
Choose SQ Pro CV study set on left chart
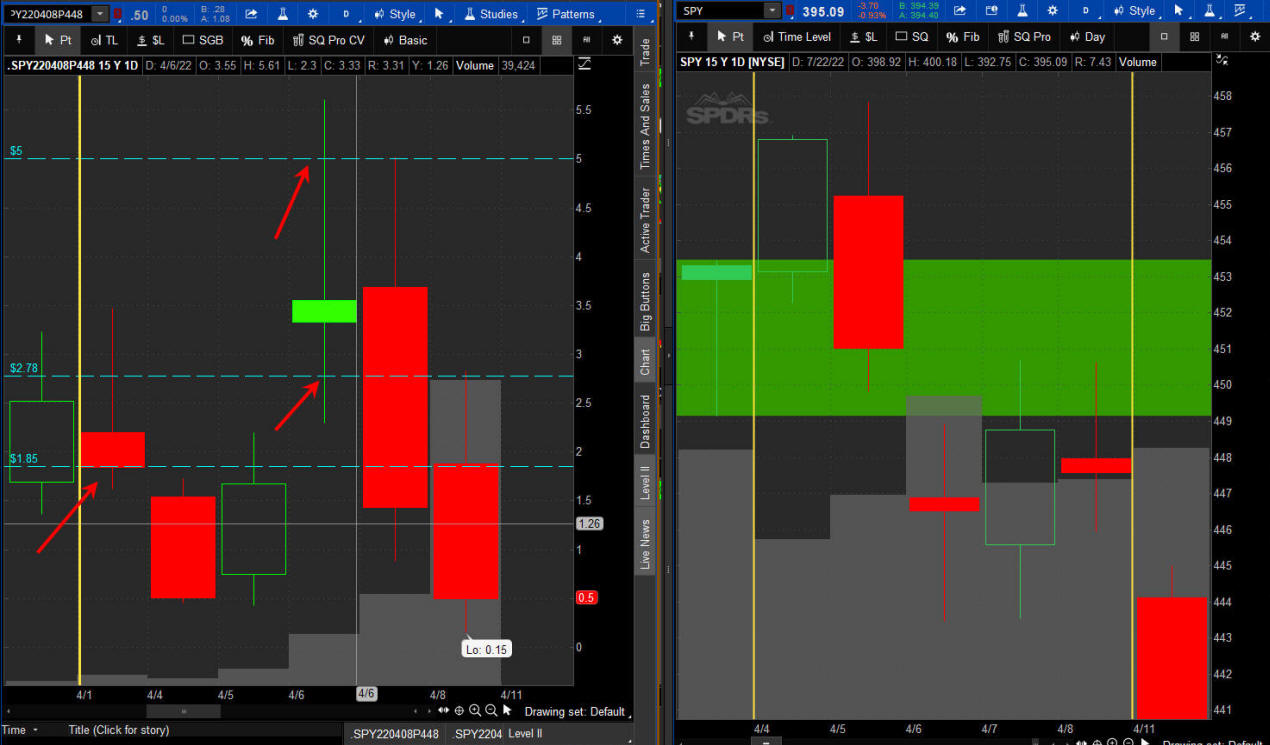point(329,40)
